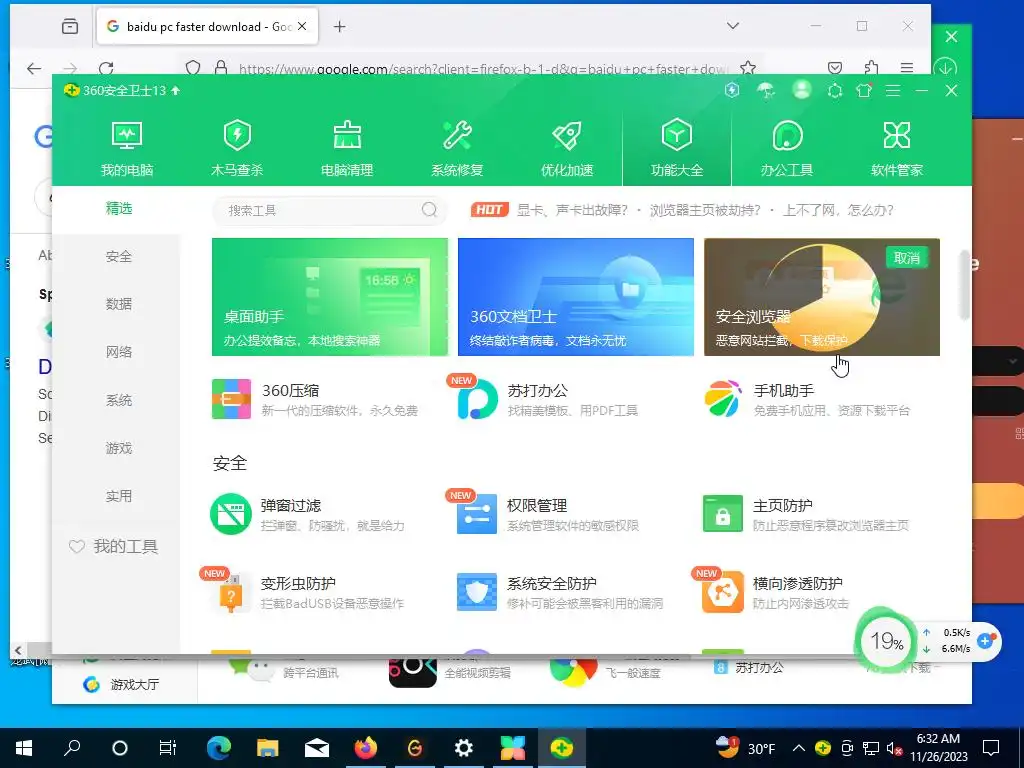The height and width of the screenshot is (768, 1024).
Task: Open 变形虫防护 BadUSB protection icon
Action: [x=231, y=592]
